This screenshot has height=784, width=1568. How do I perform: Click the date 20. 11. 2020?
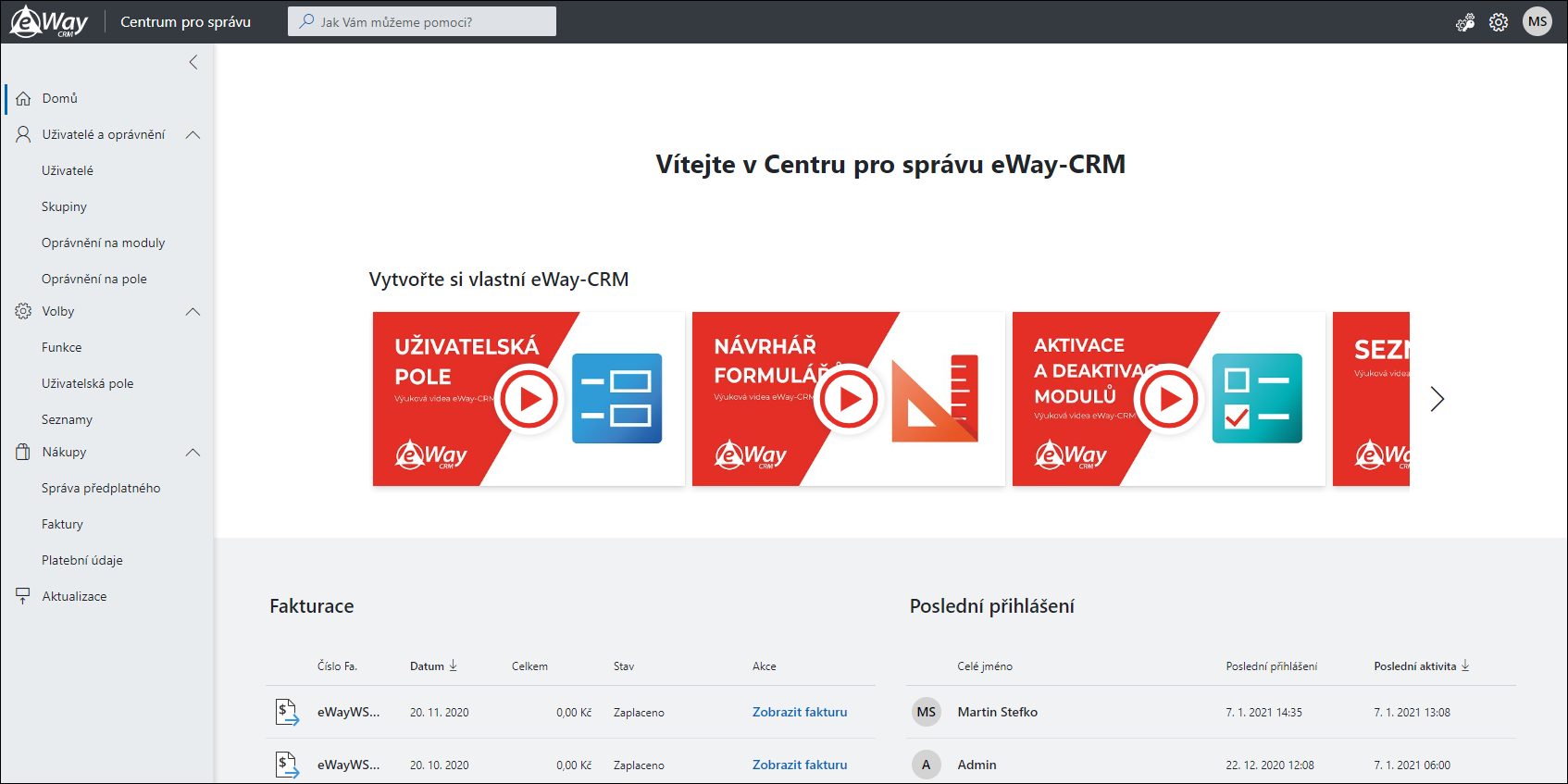(440, 713)
